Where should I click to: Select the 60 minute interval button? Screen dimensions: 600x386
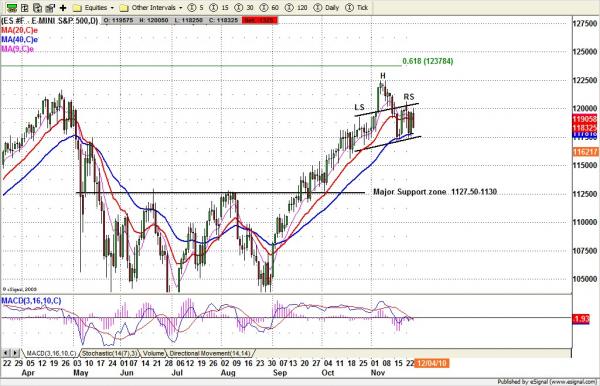[x=269, y=8]
